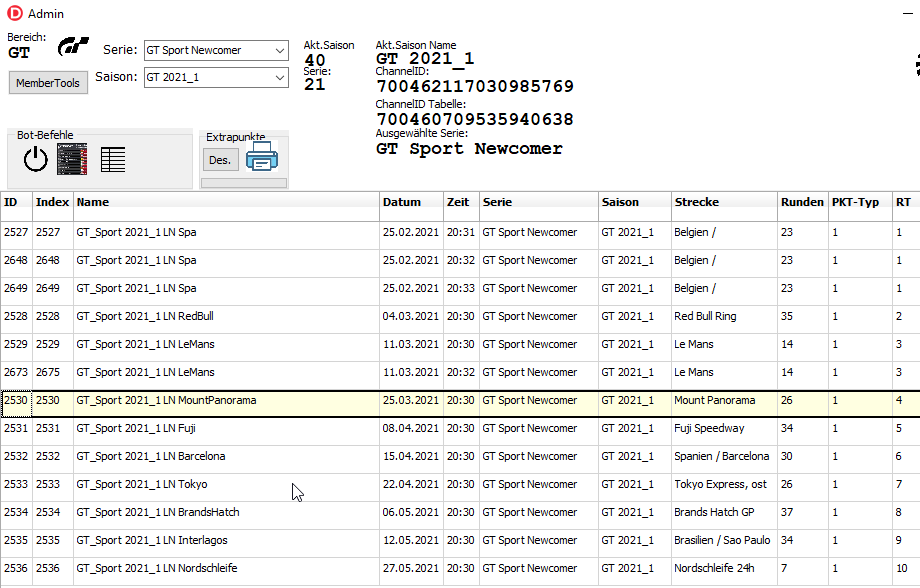Open MemberTools

click(48, 83)
